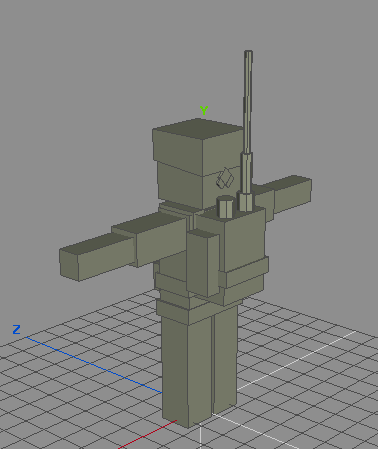Click the blue Z axis label

[x=16, y=330]
